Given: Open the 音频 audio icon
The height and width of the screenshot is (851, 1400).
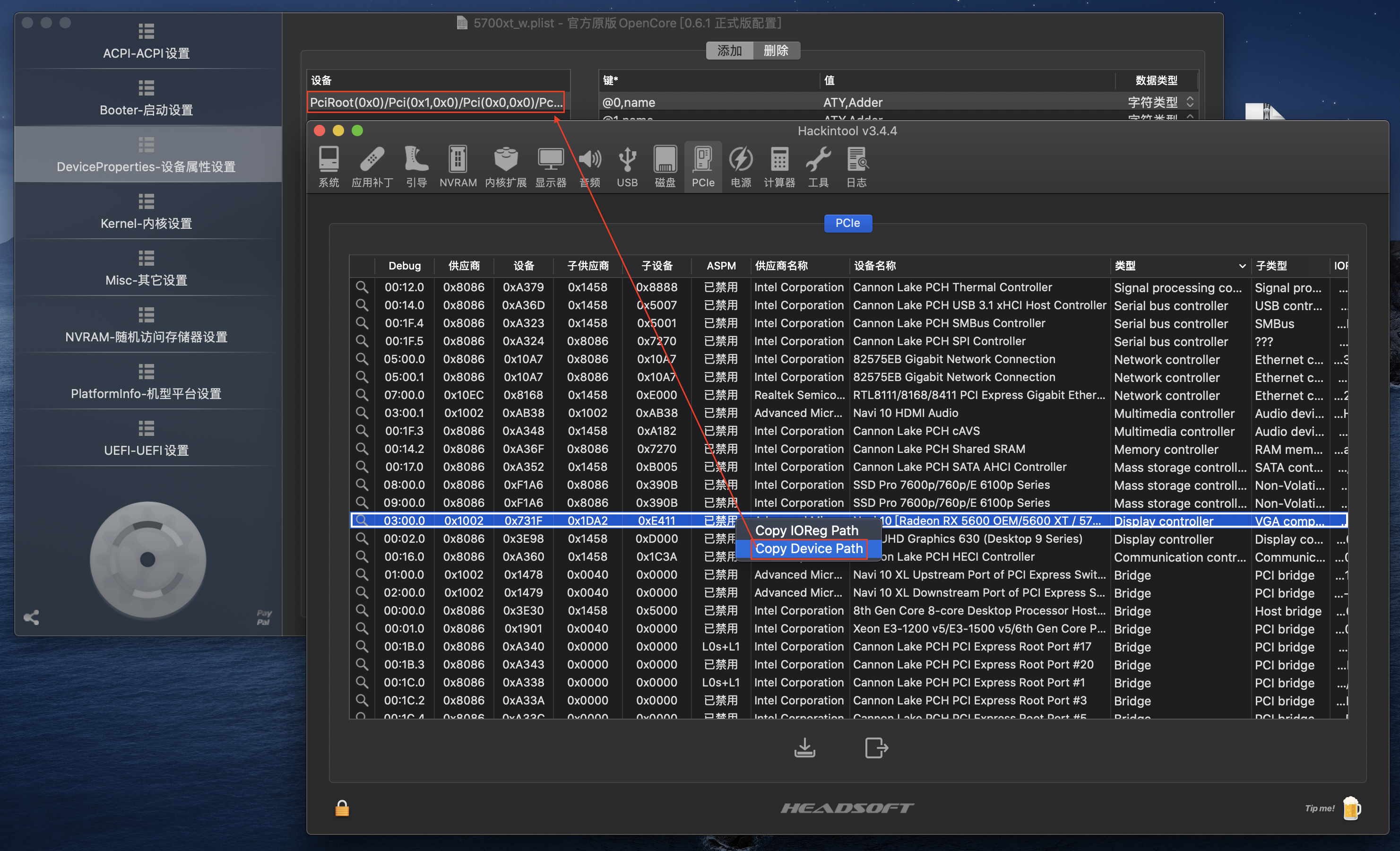Looking at the screenshot, I should pos(590,166).
